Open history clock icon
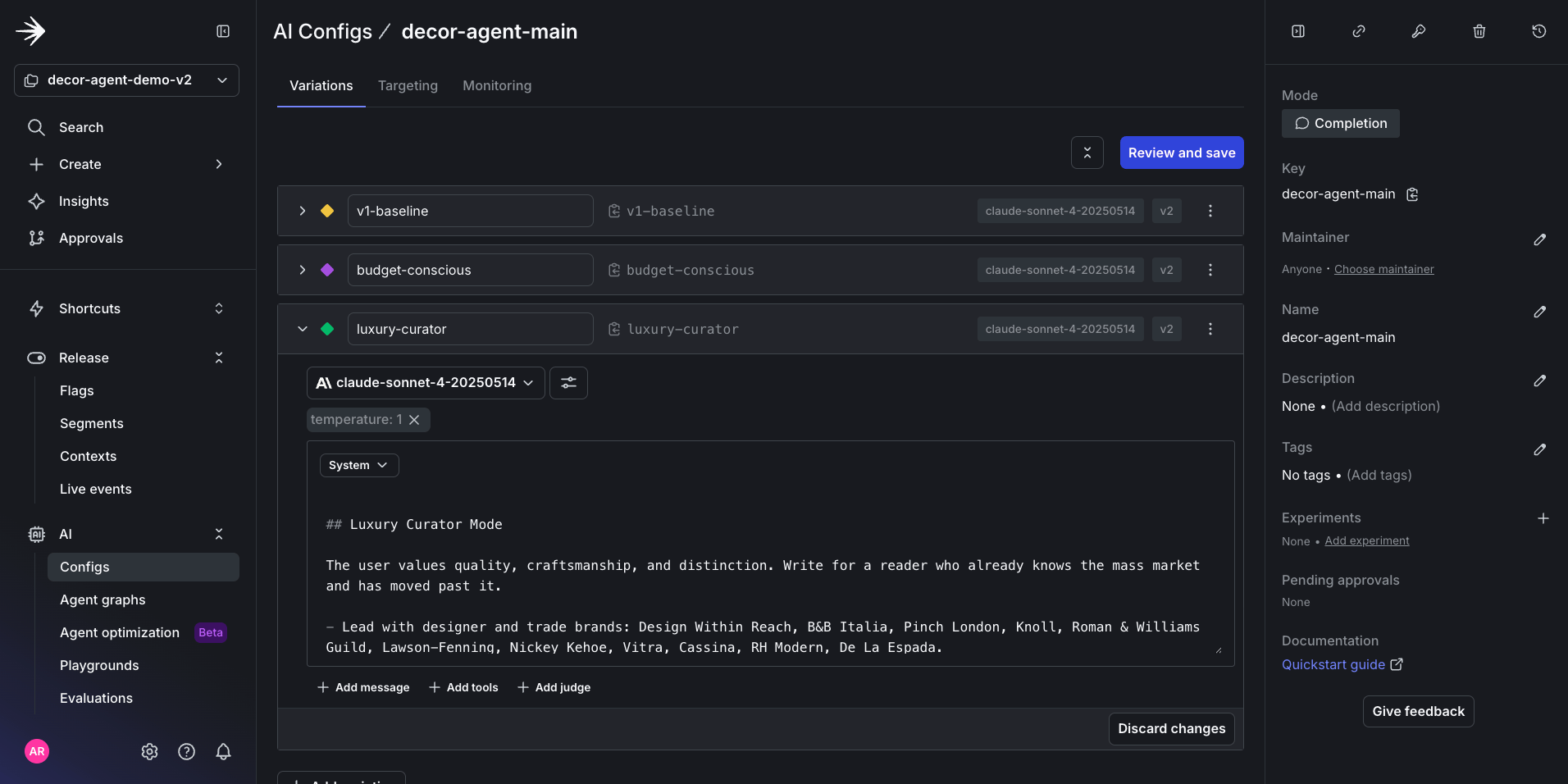Viewport: 1568px width, 784px height. pos(1539,31)
